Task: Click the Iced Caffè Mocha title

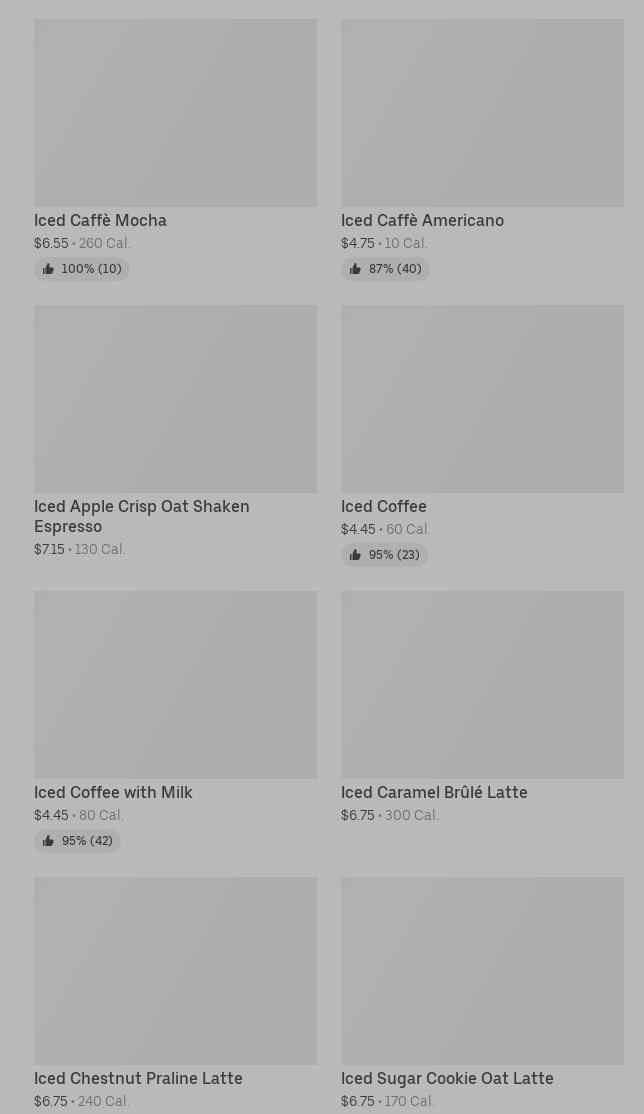Action: click(100, 220)
